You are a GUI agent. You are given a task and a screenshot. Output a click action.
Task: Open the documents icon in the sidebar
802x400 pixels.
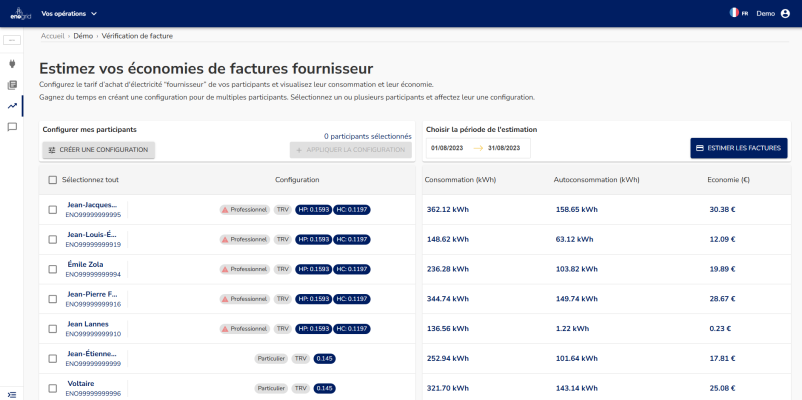pos(12,85)
